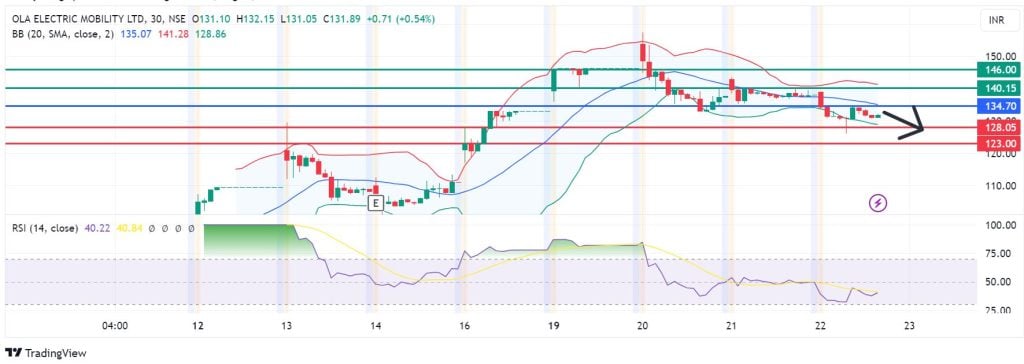Click the 100.00 RSI axis label
Viewport: 1024px width, 364px height.
tap(1000, 225)
